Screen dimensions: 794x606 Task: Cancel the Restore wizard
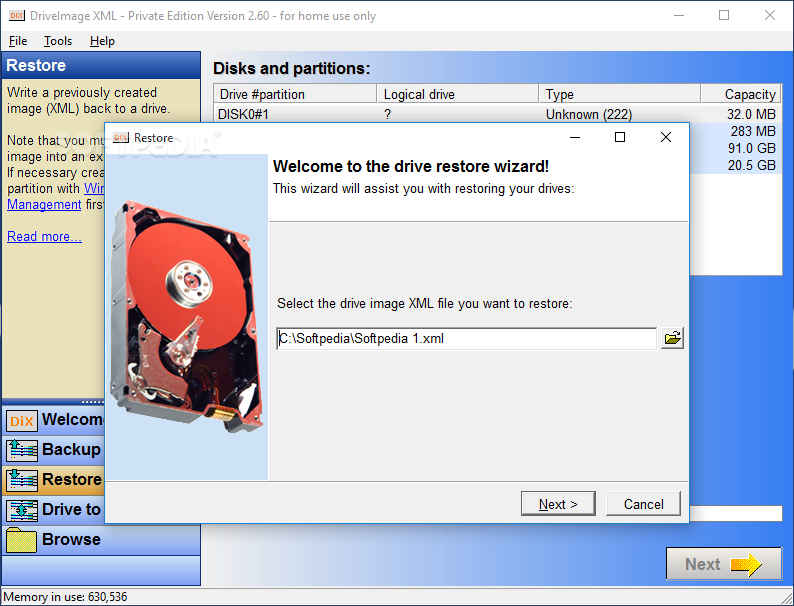(643, 504)
